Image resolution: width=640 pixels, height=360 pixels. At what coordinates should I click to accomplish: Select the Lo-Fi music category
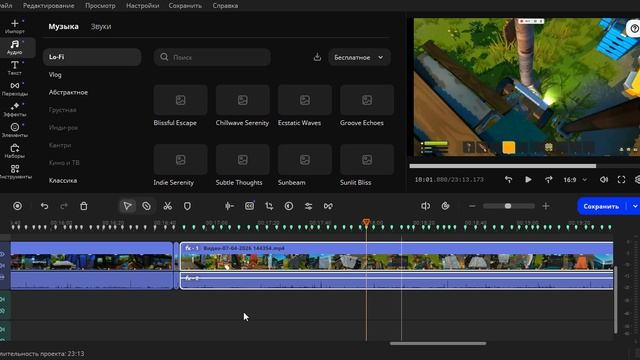(92, 57)
